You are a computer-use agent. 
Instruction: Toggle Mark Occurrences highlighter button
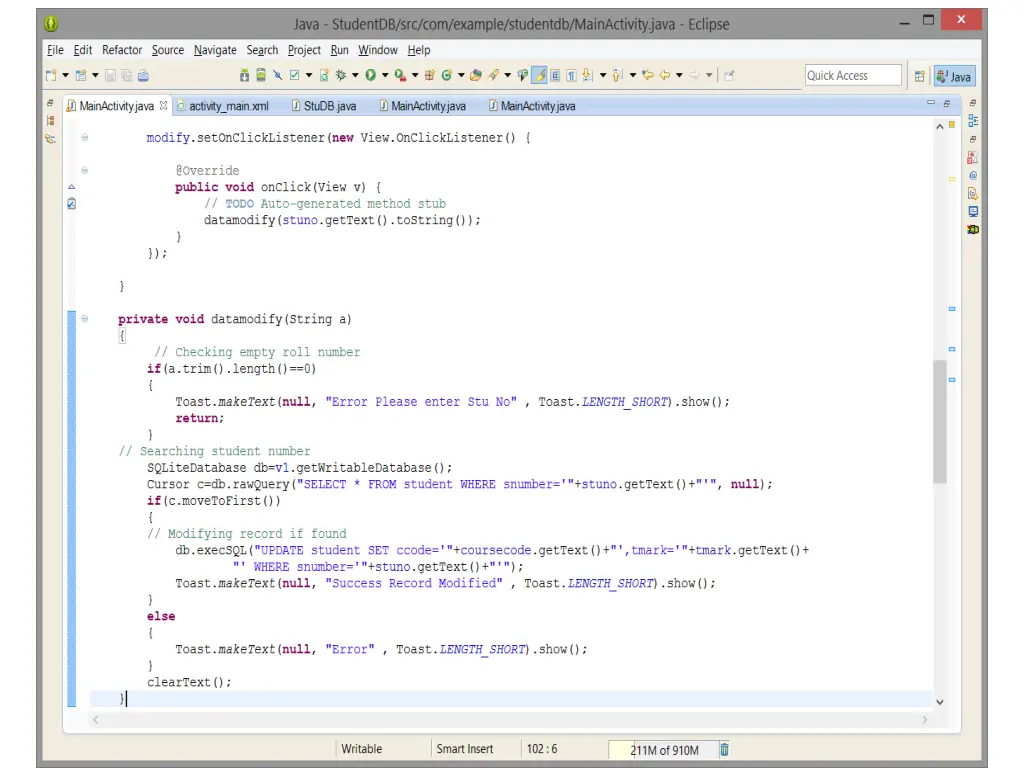tap(539, 76)
